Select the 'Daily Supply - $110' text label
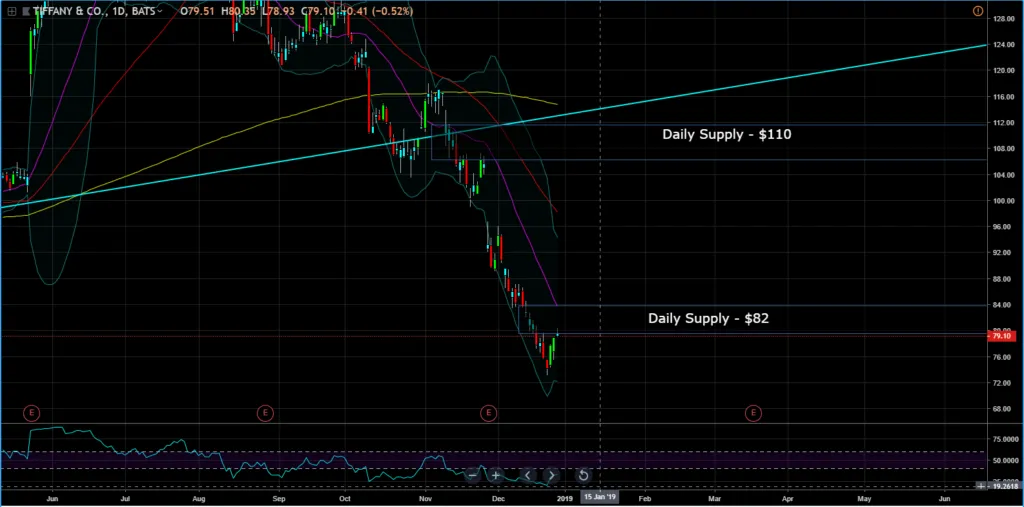Image resolution: width=1024 pixels, height=507 pixels. [726, 133]
